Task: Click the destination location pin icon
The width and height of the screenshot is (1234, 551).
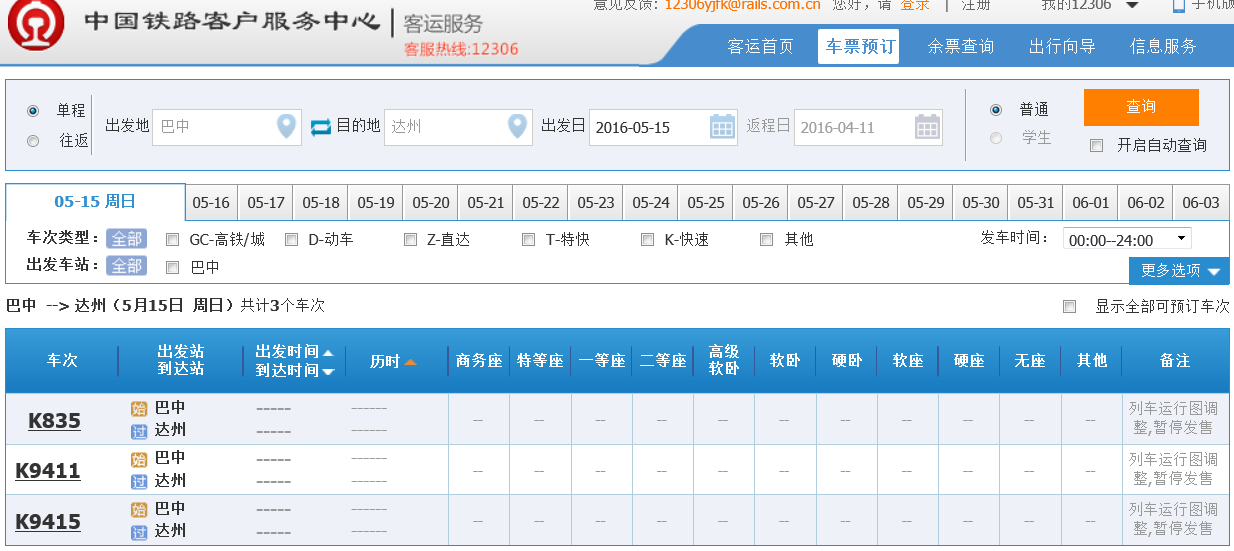Action: [x=517, y=127]
